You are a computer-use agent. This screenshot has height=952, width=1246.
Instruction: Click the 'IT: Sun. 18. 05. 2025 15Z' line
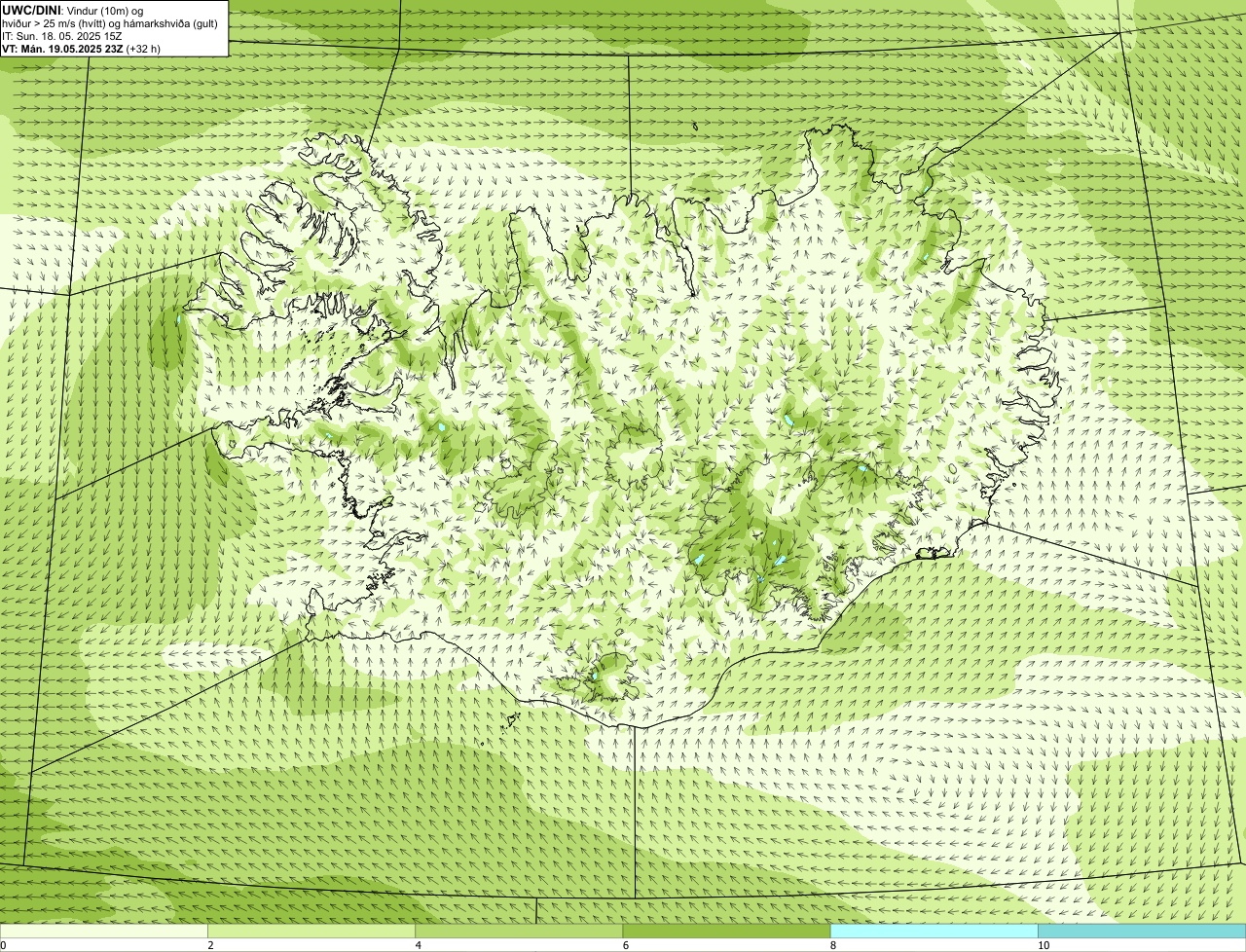click(x=61, y=36)
